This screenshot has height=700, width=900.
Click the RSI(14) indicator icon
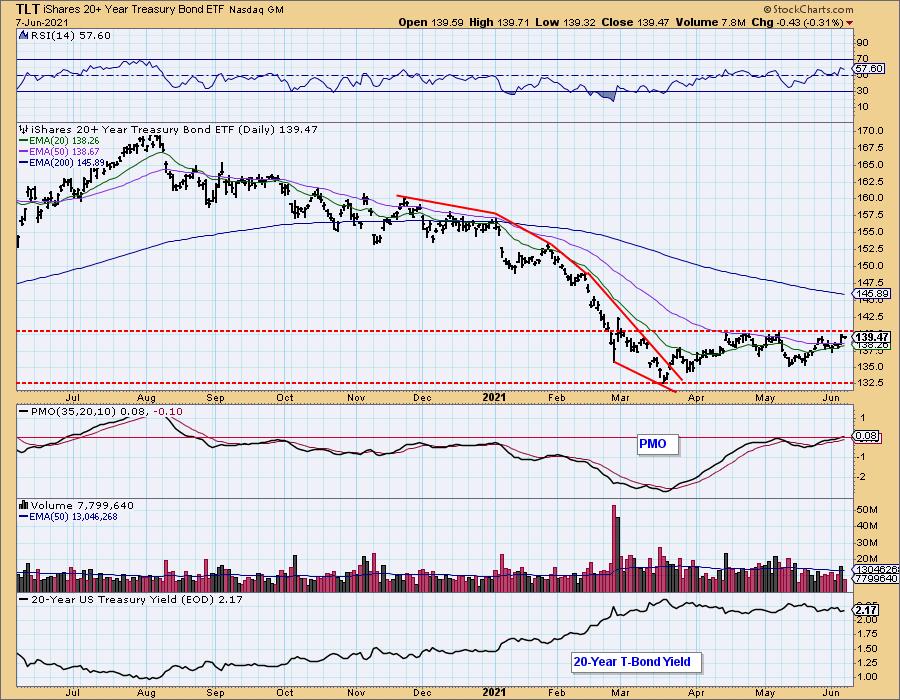pos(23,36)
